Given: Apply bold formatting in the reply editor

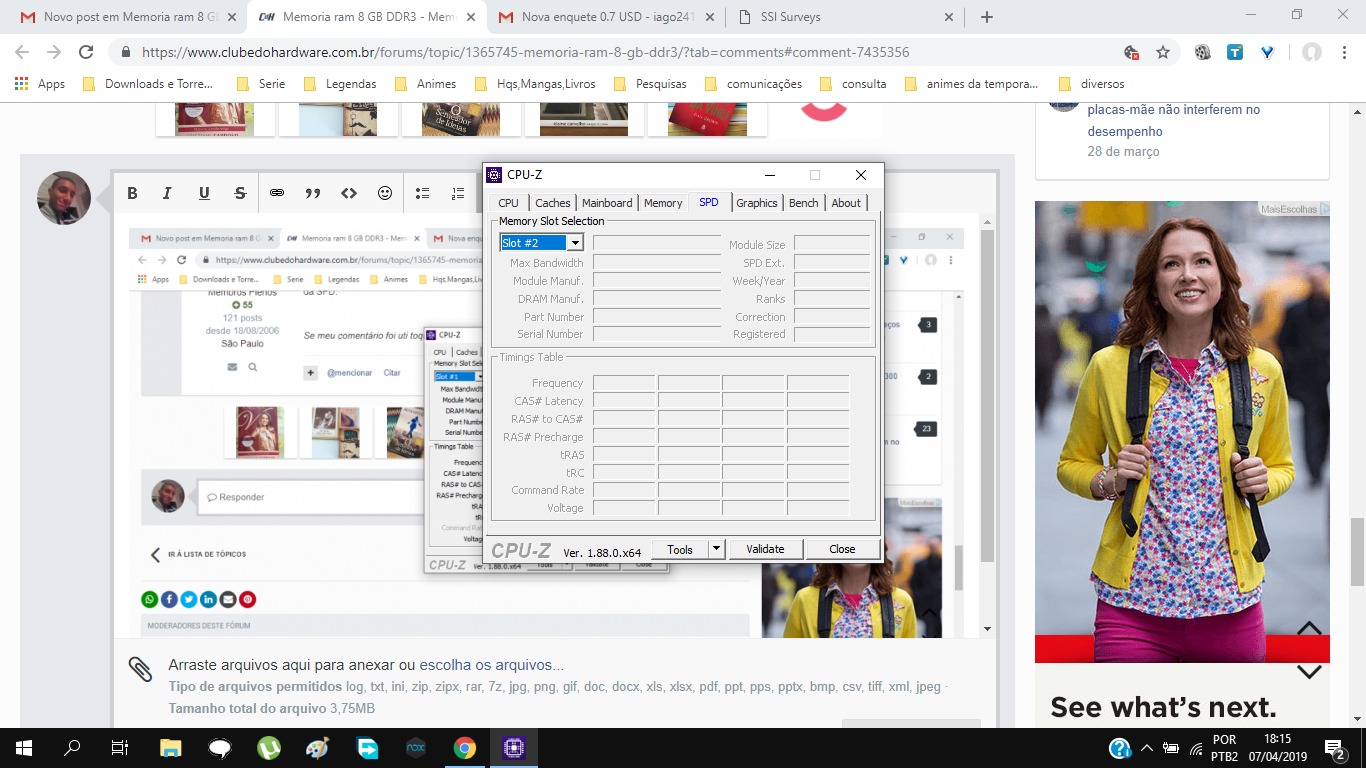Looking at the screenshot, I should (132, 194).
